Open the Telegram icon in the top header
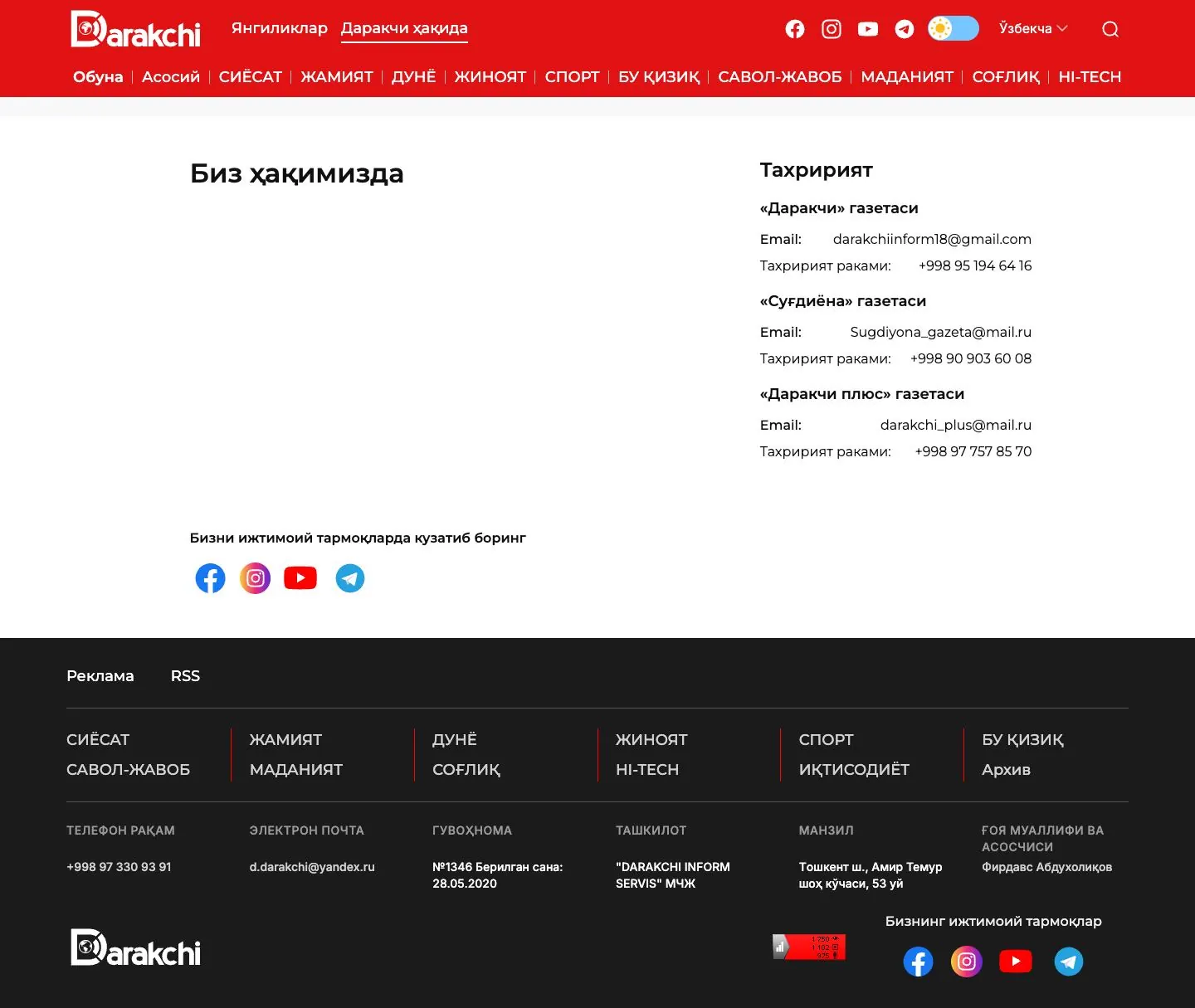 pos(905,29)
